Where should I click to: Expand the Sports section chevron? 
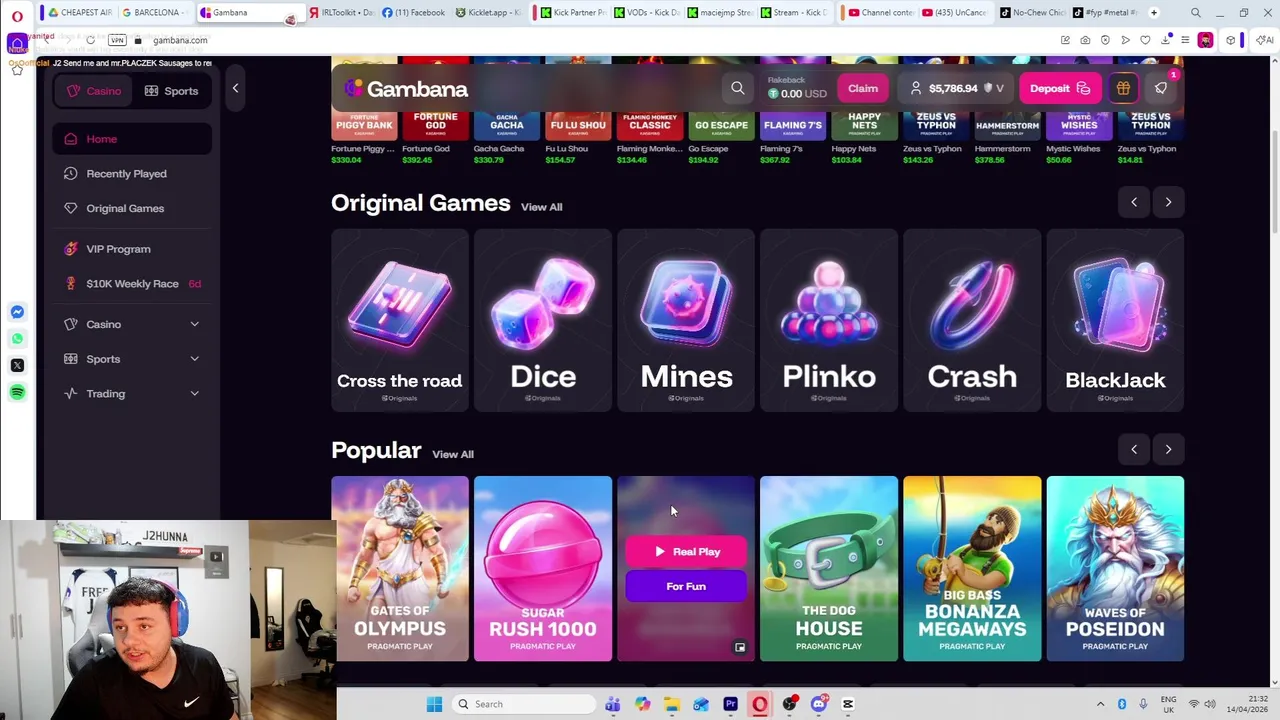point(194,359)
